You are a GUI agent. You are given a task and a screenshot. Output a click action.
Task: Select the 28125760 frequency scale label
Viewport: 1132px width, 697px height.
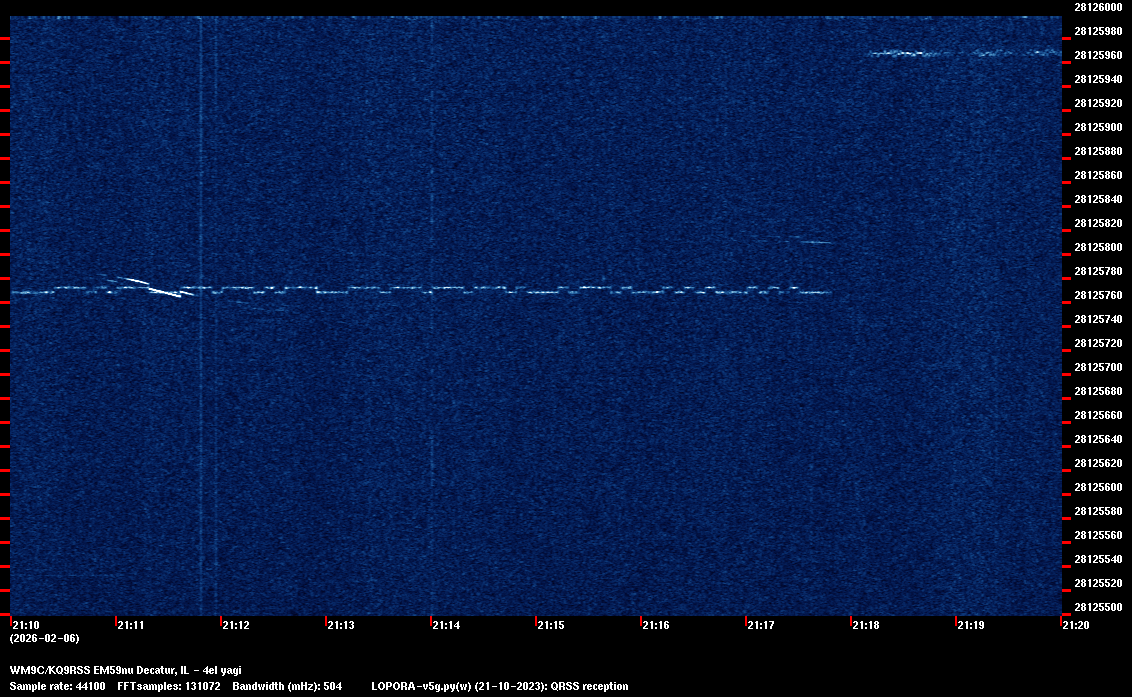coord(1098,295)
